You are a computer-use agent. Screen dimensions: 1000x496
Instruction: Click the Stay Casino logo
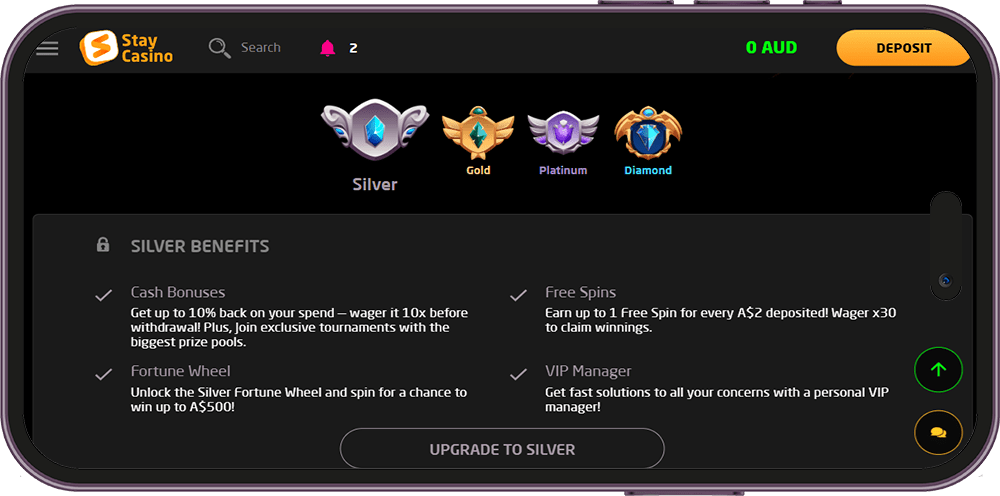pos(126,48)
